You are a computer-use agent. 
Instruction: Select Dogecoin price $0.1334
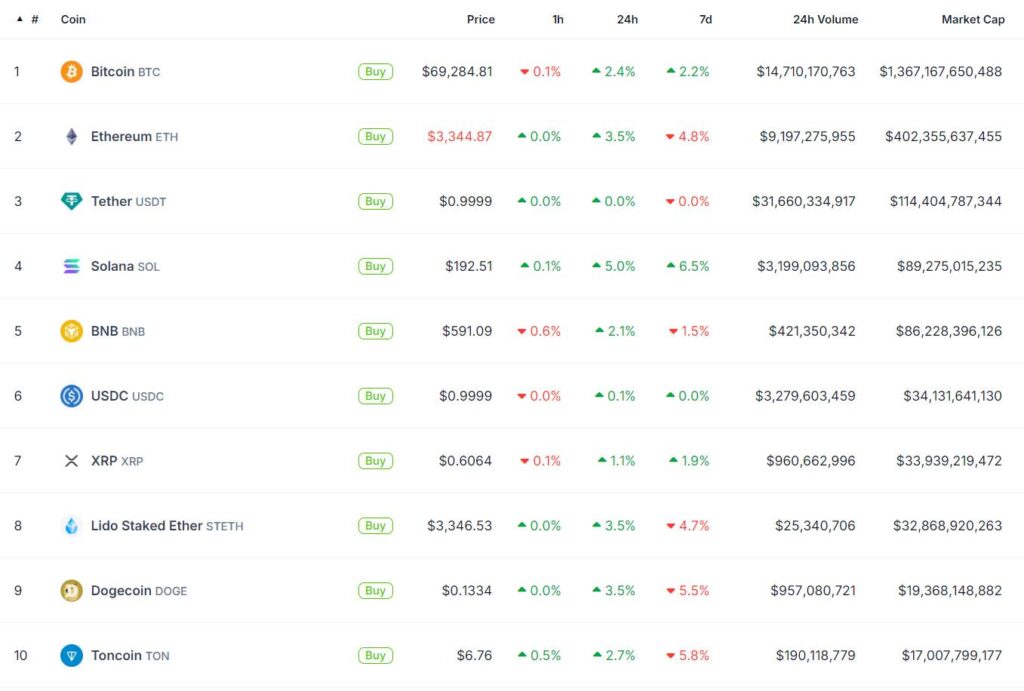[466, 590]
